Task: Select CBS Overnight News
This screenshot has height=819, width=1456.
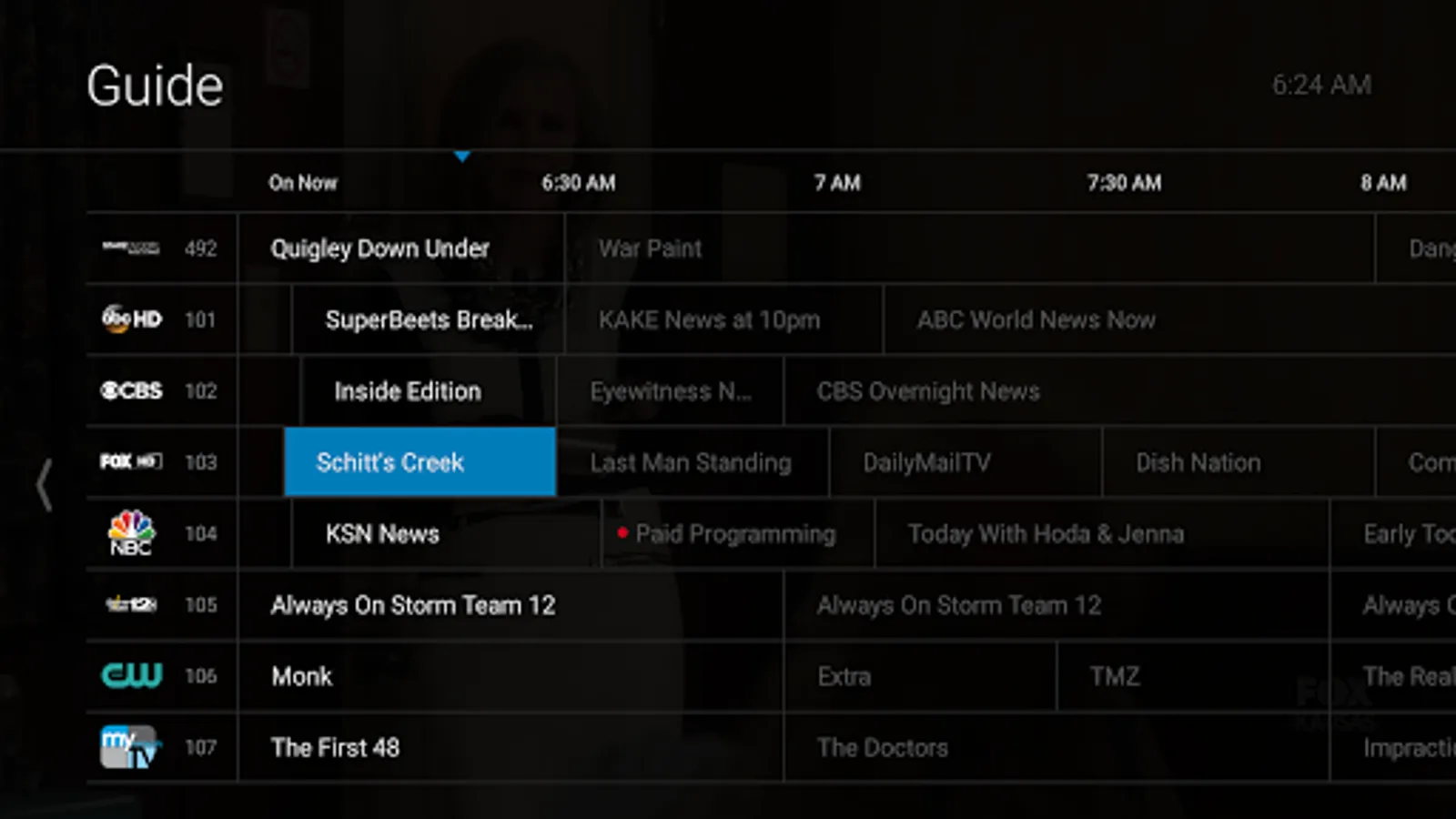Action: (x=1119, y=391)
